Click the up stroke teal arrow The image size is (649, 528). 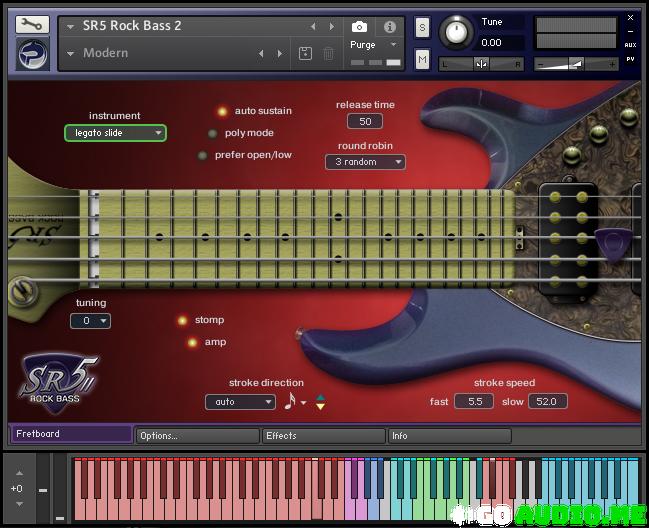point(320,398)
